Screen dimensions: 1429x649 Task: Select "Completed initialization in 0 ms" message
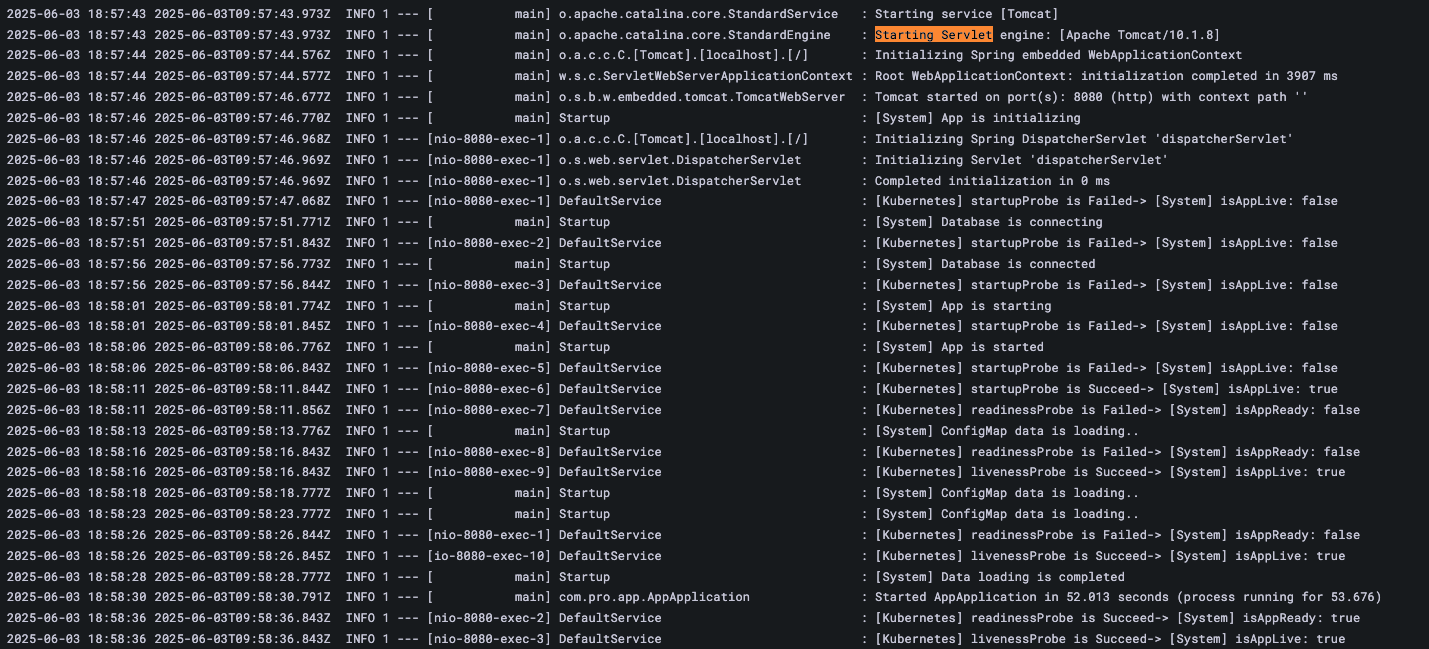click(x=991, y=181)
